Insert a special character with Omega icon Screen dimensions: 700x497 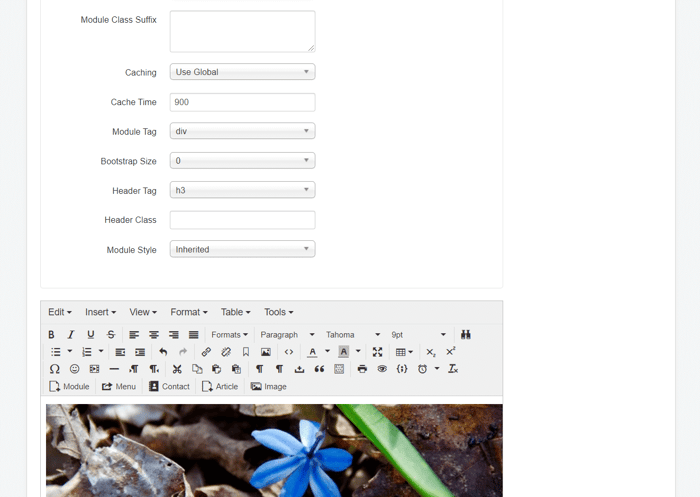(x=54, y=369)
